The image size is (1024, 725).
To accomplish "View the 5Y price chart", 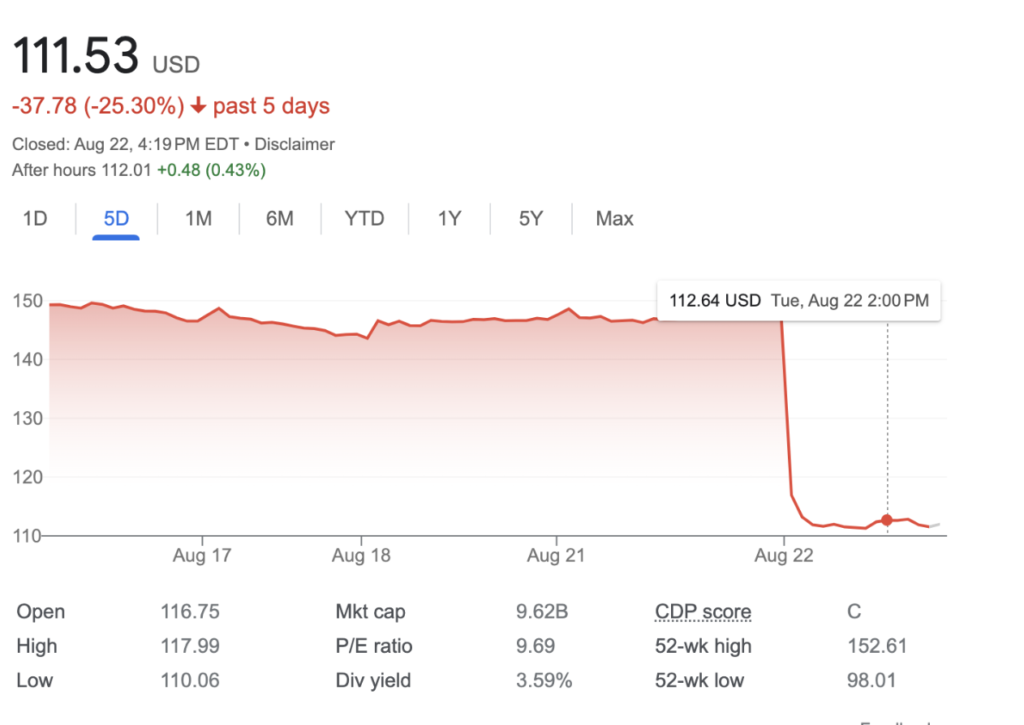I will click(x=530, y=218).
